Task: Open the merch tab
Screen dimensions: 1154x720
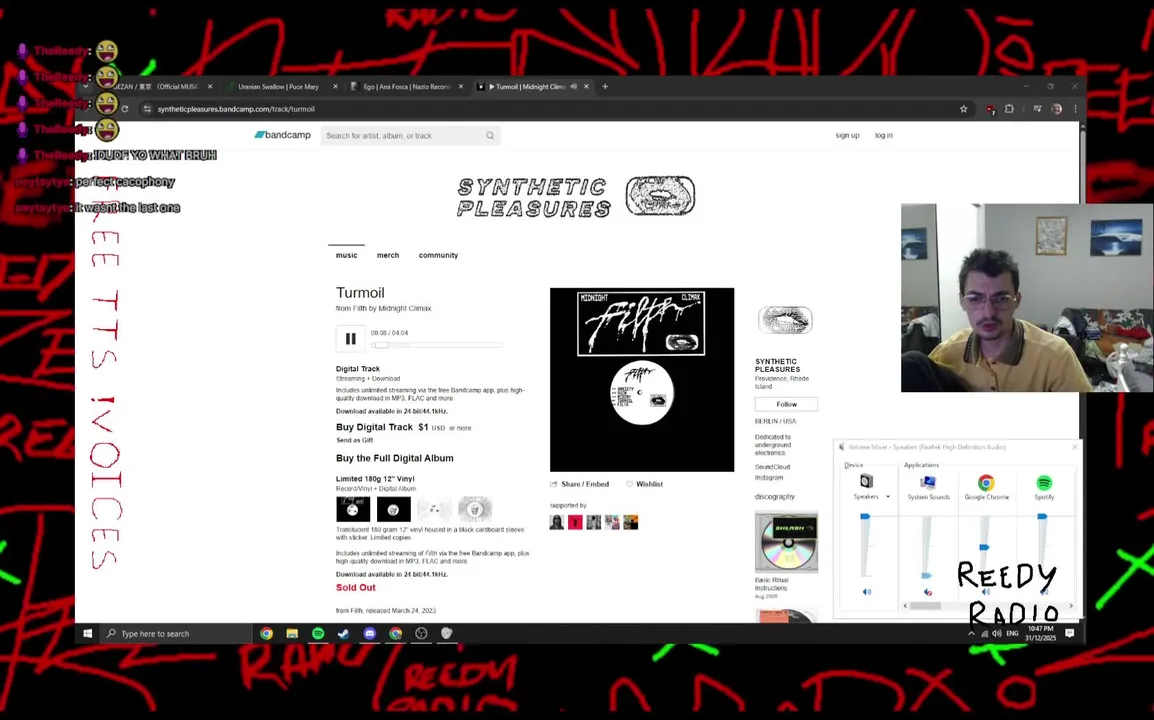Action: click(388, 255)
